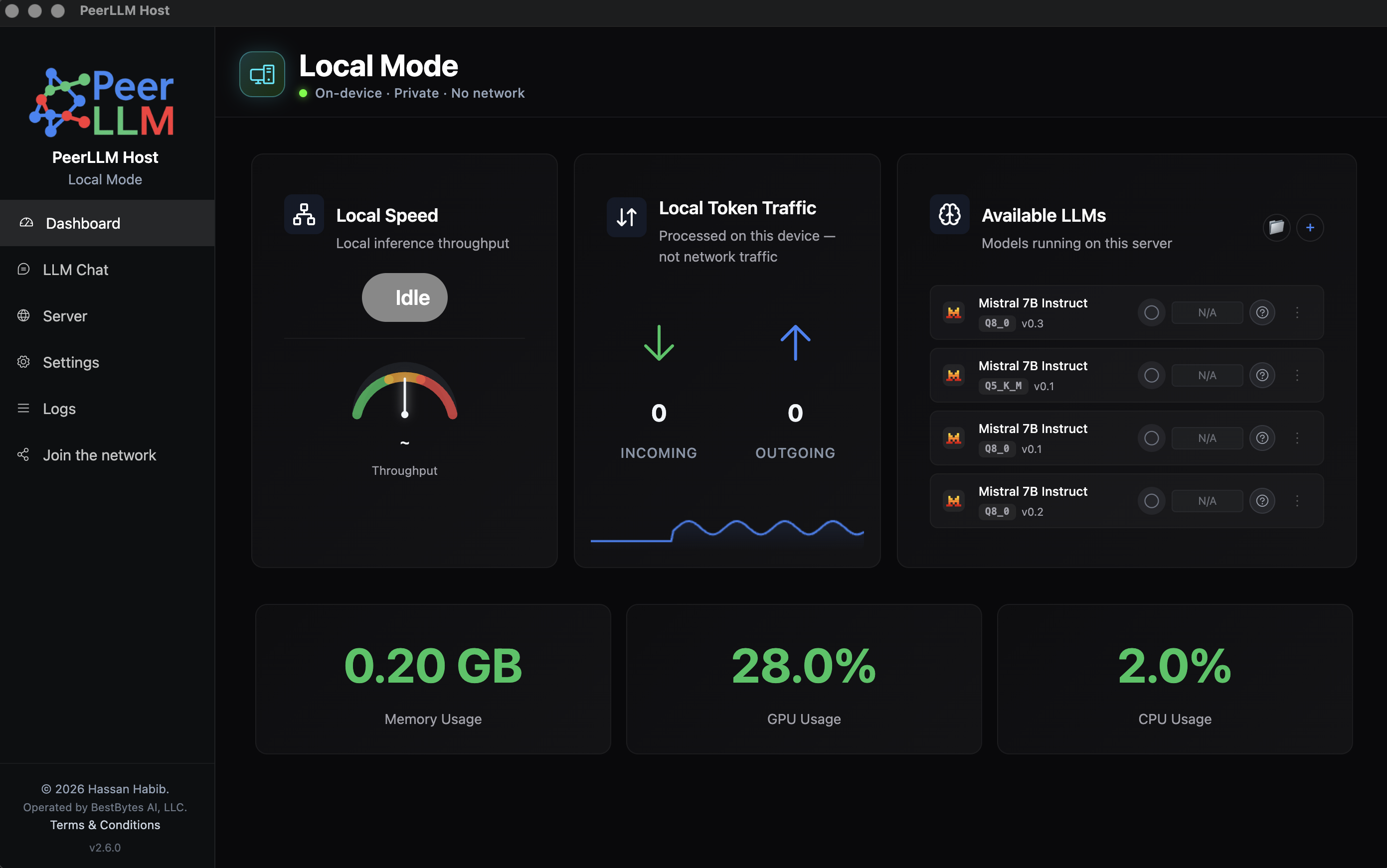The height and width of the screenshot is (868, 1387).
Task: Click the Q5_K_M quantization badge
Action: (x=1003, y=386)
